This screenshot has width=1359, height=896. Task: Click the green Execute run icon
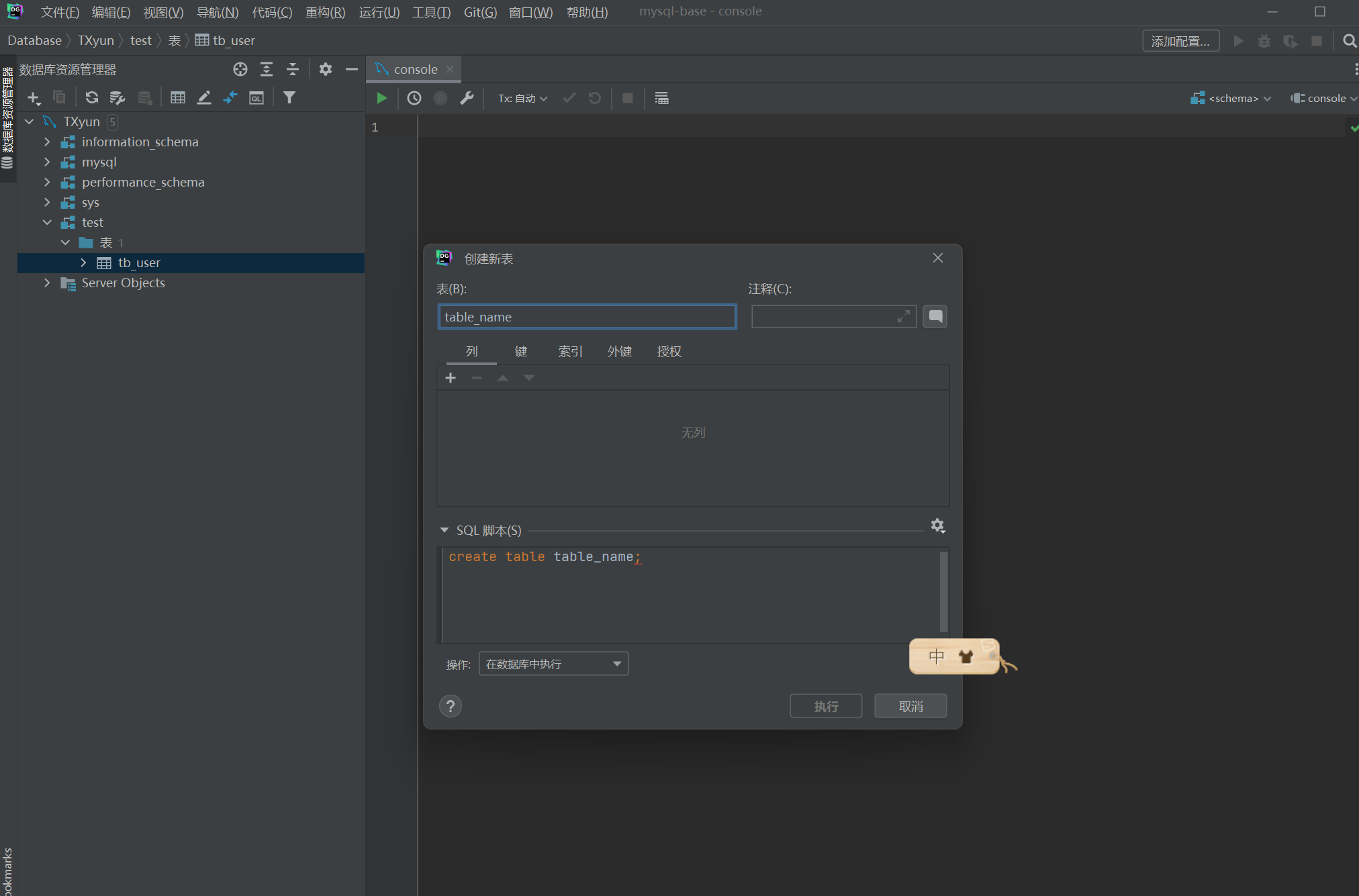pyautogui.click(x=381, y=98)
